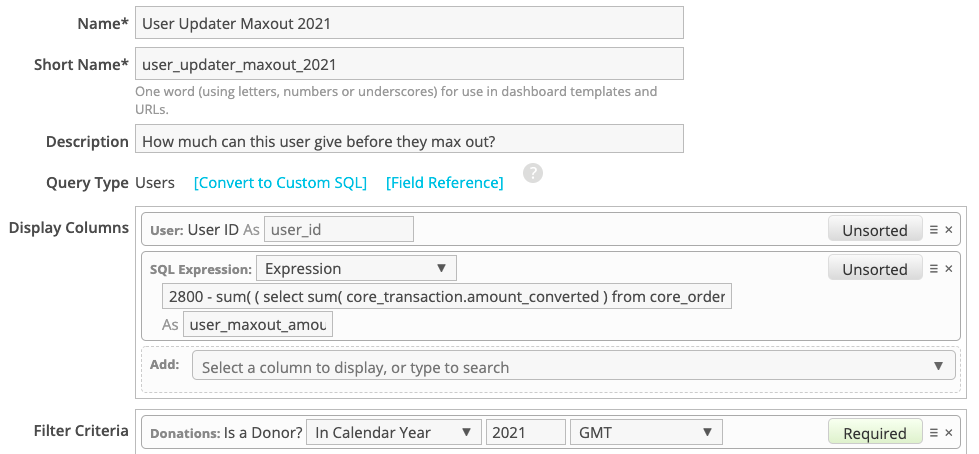
Task: Open the GMT timezone dropdown
Action: tap(646, 432)
